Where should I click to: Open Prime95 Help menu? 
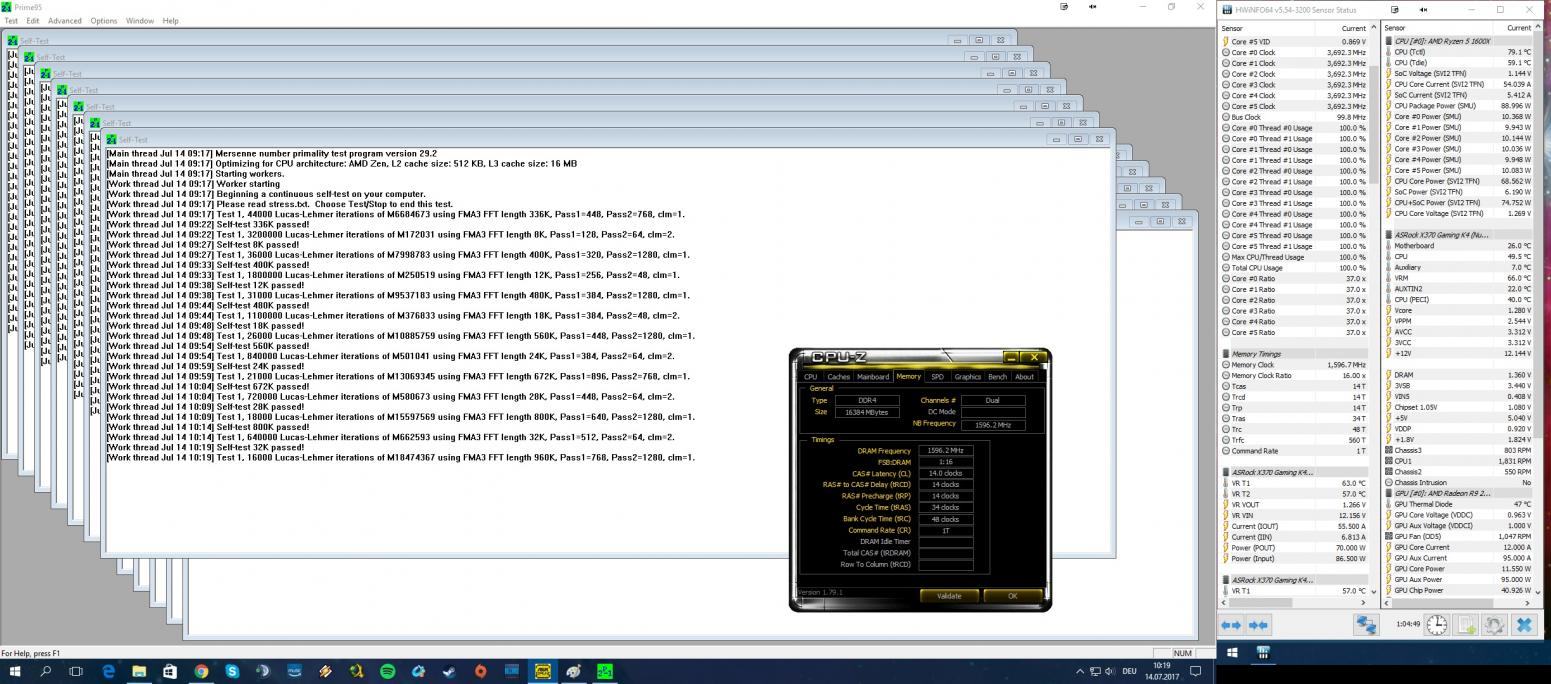(x=170, y=21)
